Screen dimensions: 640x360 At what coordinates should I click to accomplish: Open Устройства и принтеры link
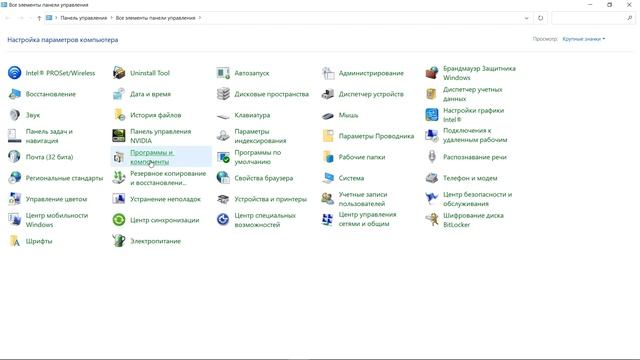click(x=271, y=199)
